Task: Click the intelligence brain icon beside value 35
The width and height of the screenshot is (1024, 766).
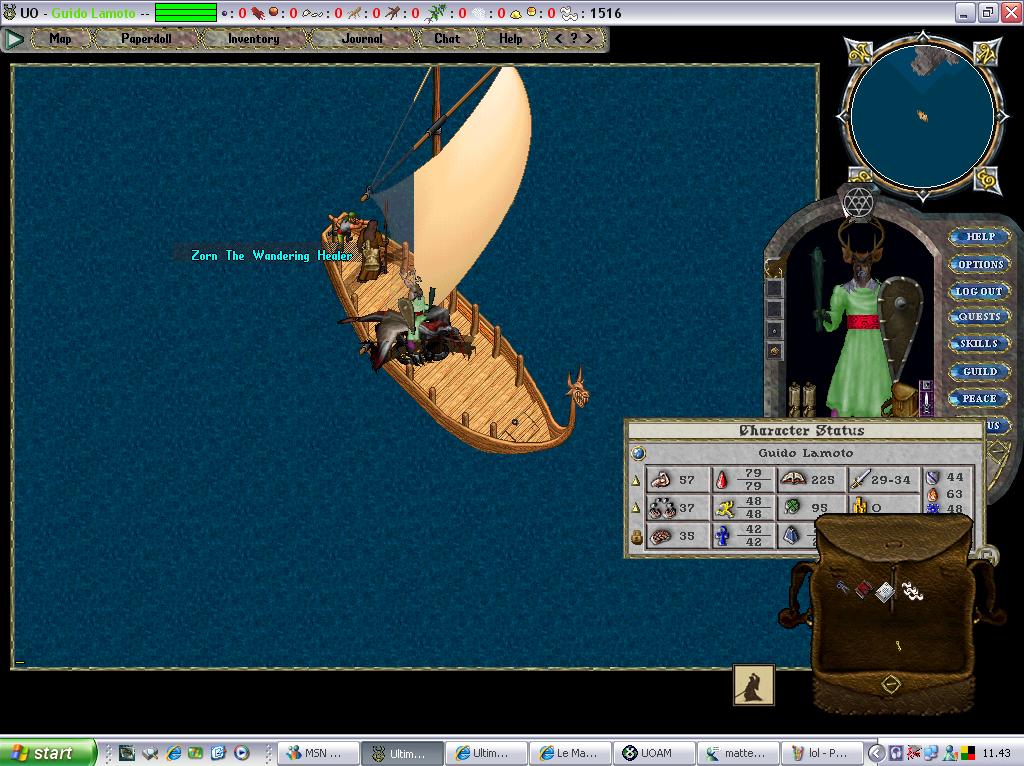Action: pyautogui.click(x=661, y=536)
